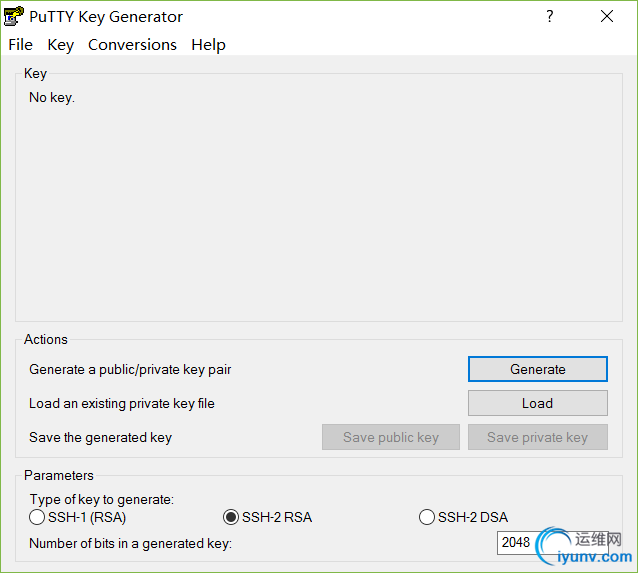Open the File menu
638x573 pixels.
pos(20,45)
